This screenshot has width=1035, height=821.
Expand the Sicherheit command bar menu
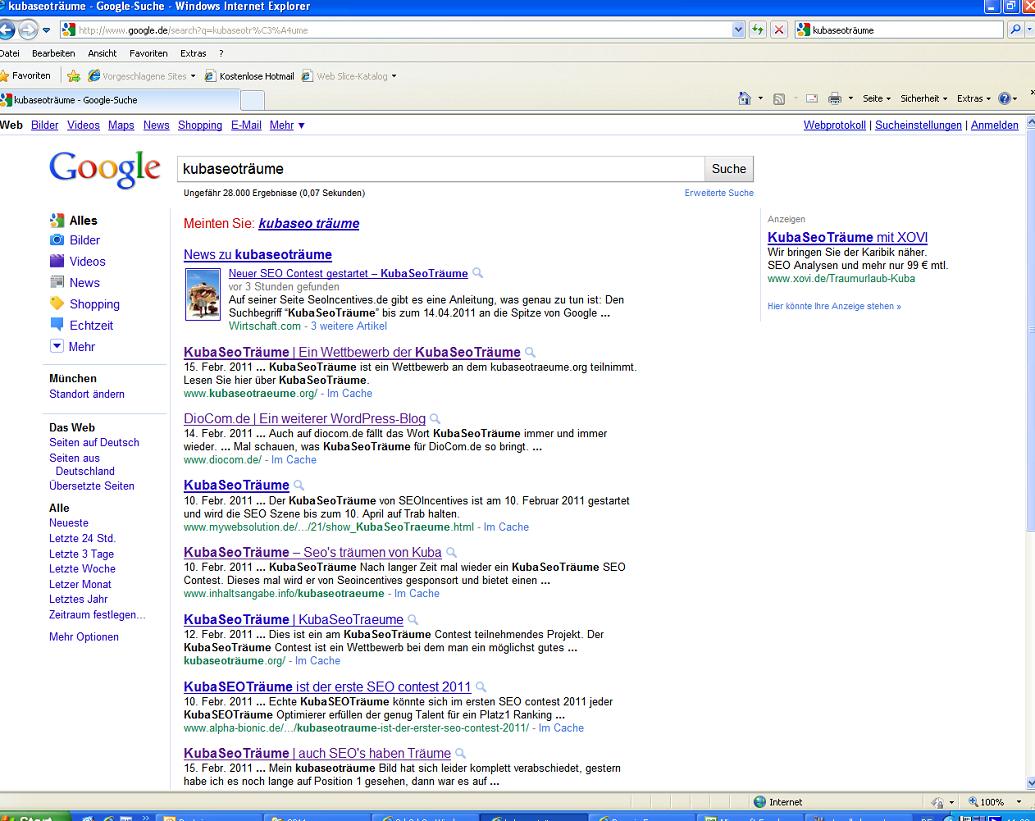click(x=923, y=98)
